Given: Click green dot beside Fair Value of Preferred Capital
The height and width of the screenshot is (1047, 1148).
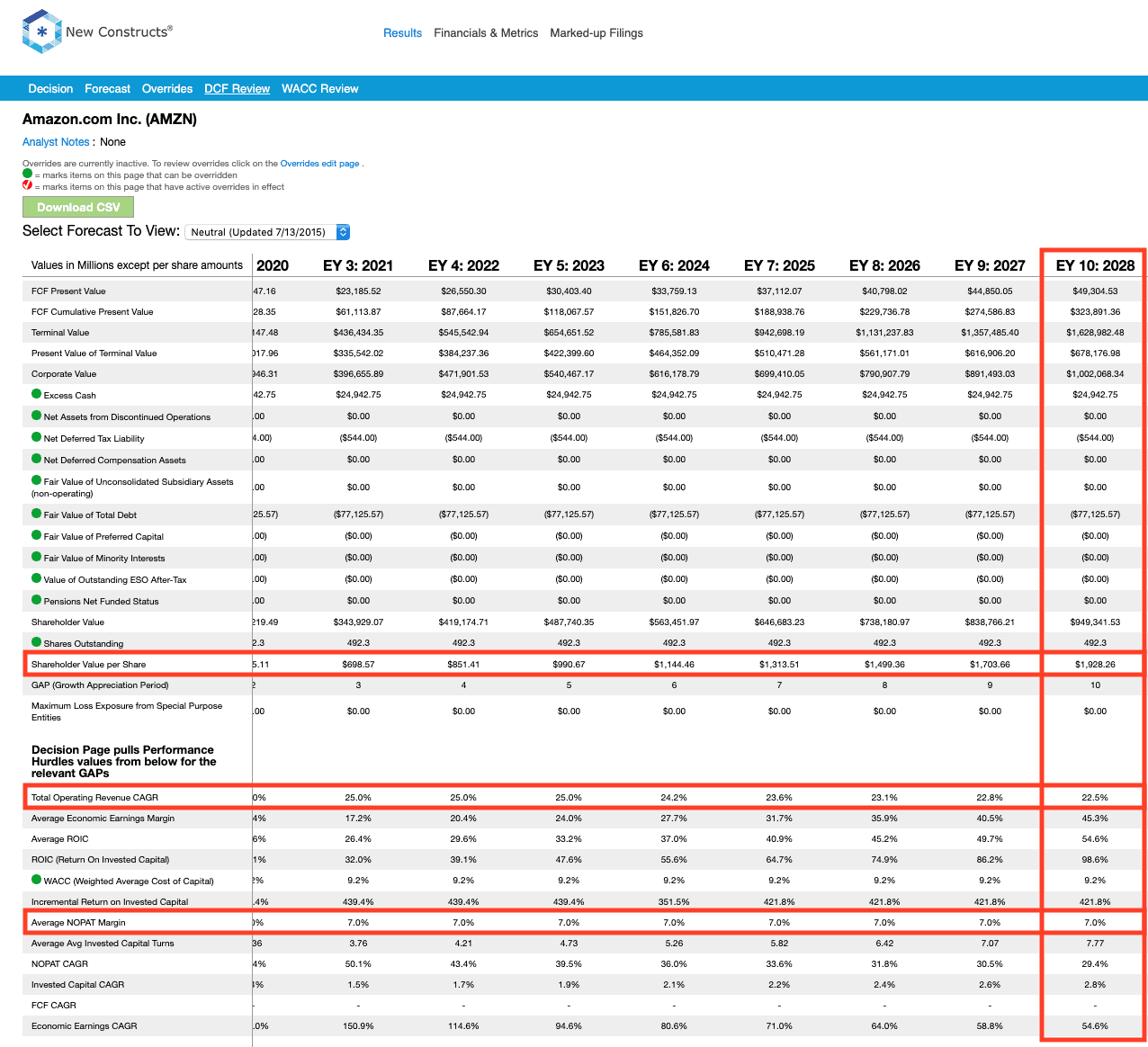Looking at the screenshot, I should click(37, 535).
